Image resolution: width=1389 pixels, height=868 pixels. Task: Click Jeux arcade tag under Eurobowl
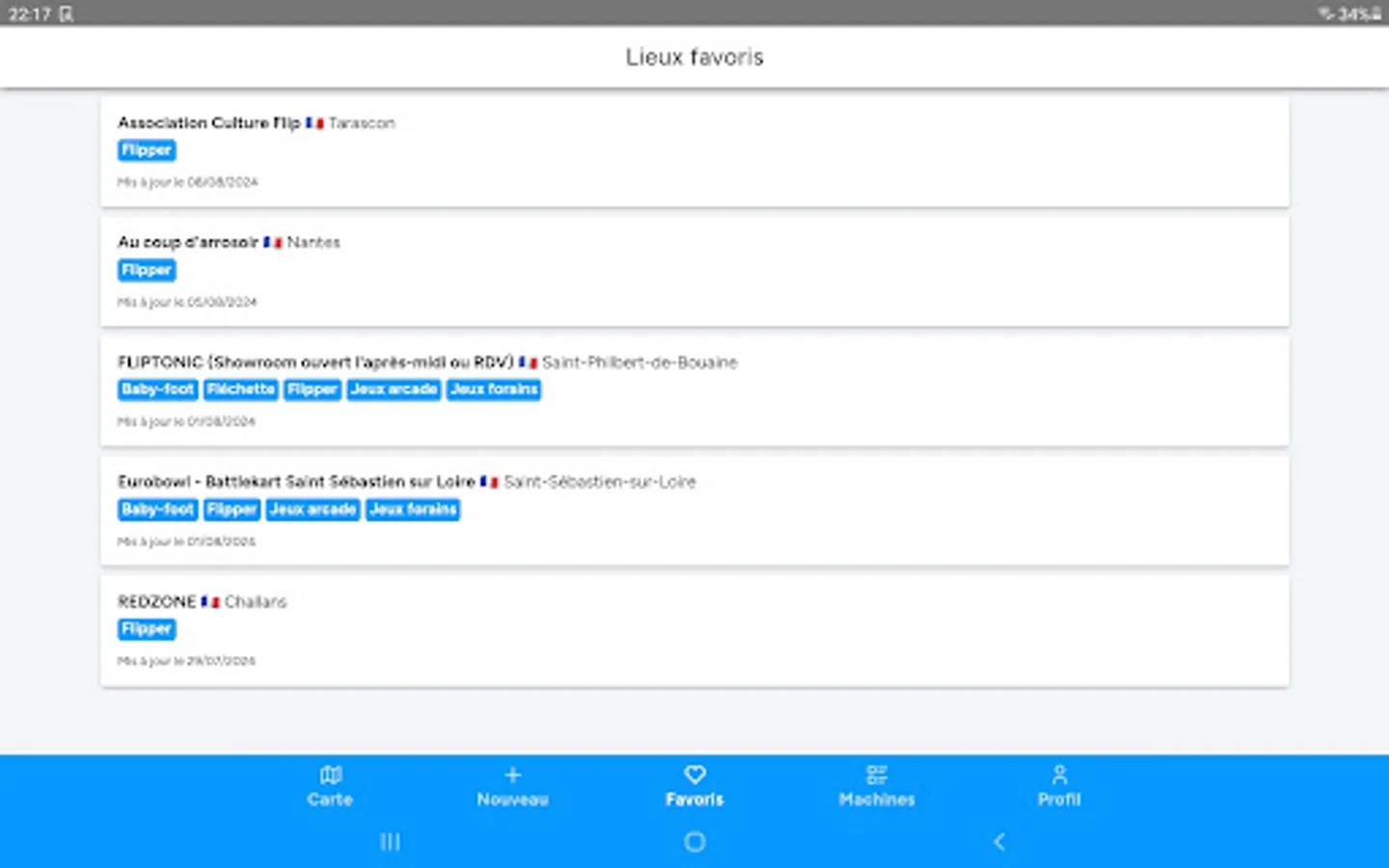[313, 509]
